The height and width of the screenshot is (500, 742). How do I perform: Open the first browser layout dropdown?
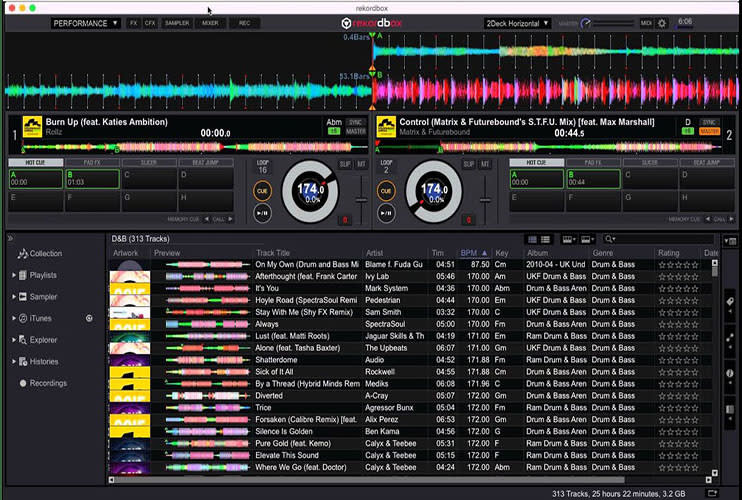click(568, 240)
